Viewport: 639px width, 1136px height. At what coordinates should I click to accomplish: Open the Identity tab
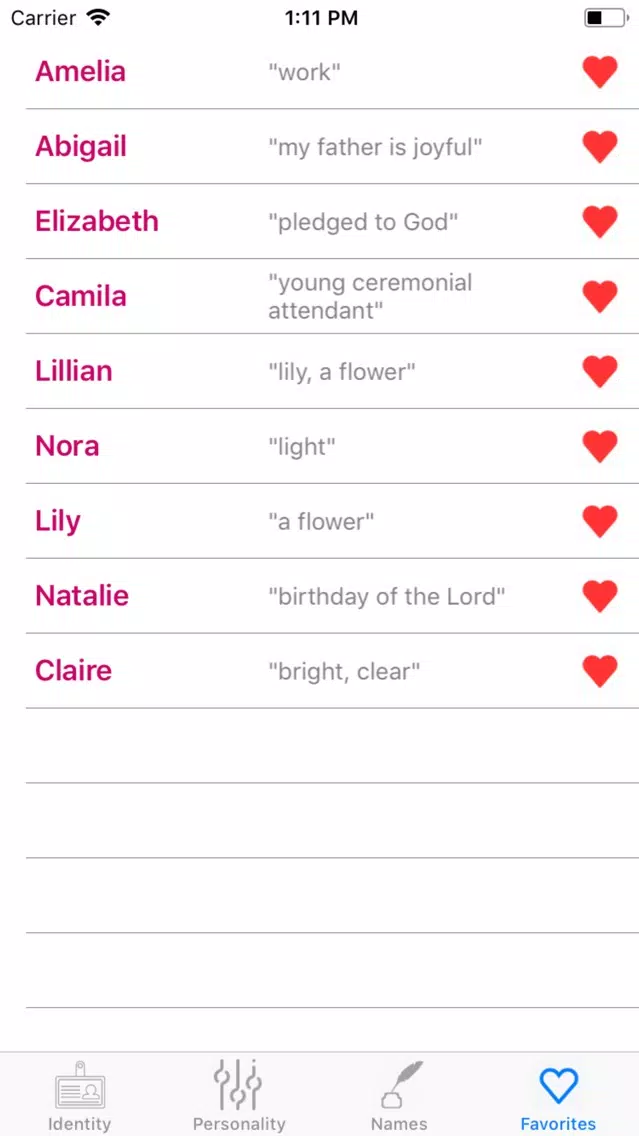(x=80, y=1095)
